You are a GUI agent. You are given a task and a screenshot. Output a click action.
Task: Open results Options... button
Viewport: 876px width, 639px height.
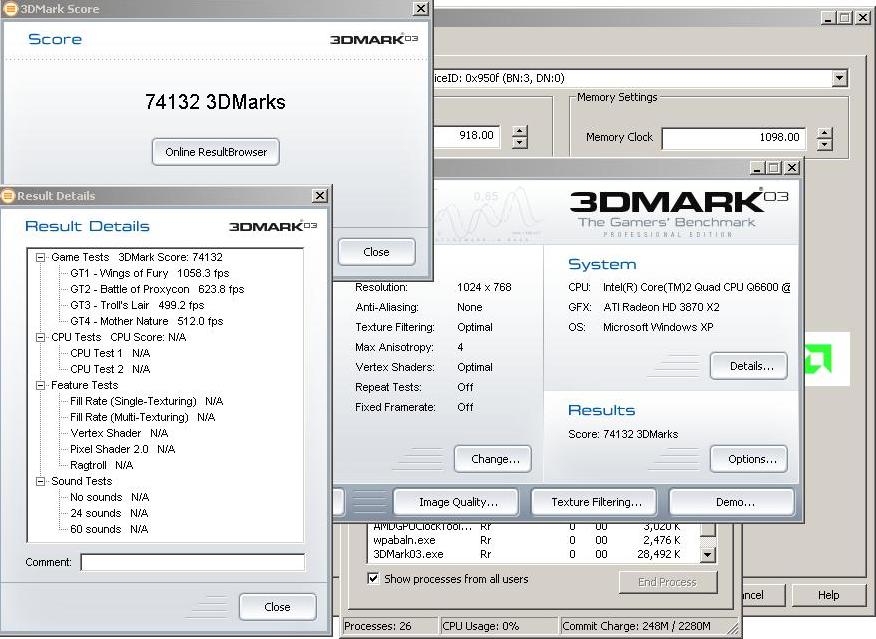tap(749, 459)
